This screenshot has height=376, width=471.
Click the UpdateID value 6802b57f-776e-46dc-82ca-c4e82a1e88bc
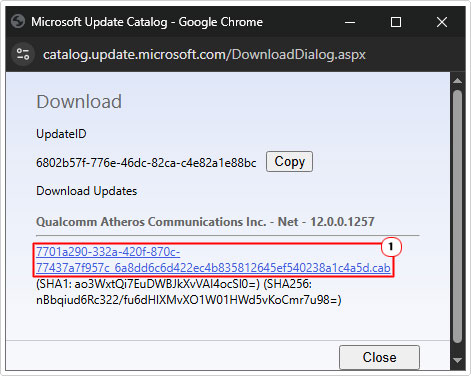[x=146, y=163]
